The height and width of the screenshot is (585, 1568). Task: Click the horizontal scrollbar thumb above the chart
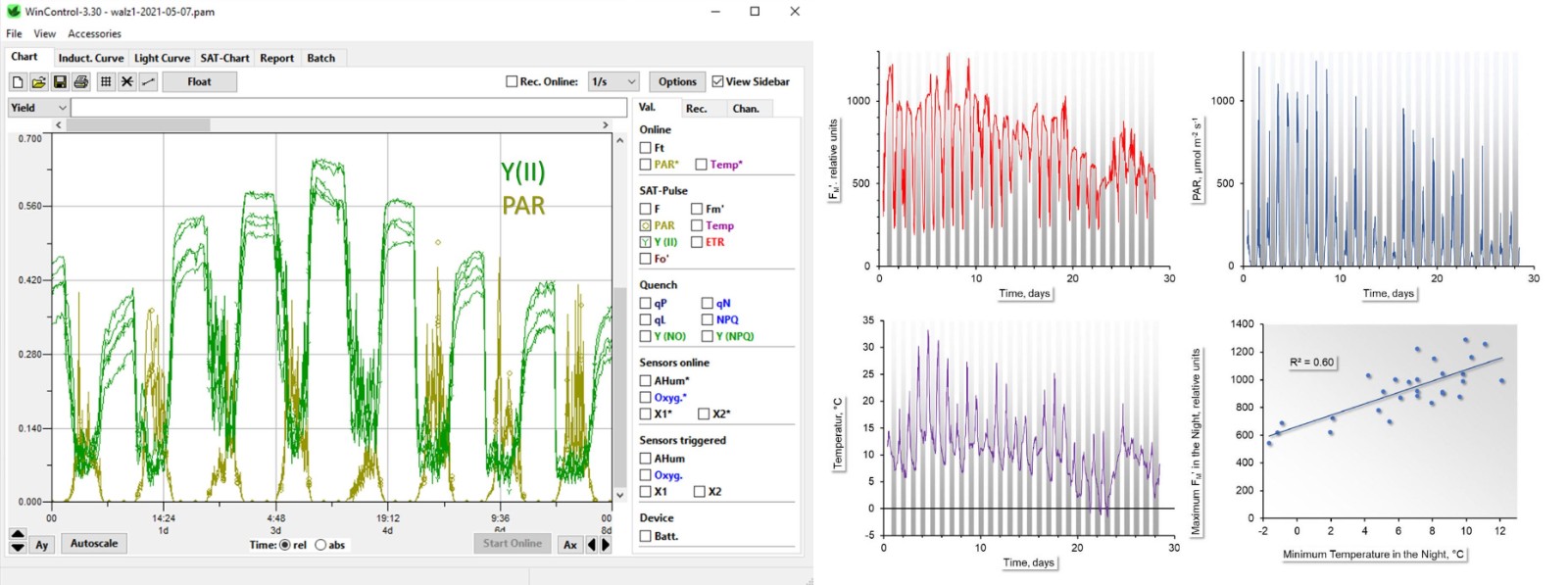point(138,125)
